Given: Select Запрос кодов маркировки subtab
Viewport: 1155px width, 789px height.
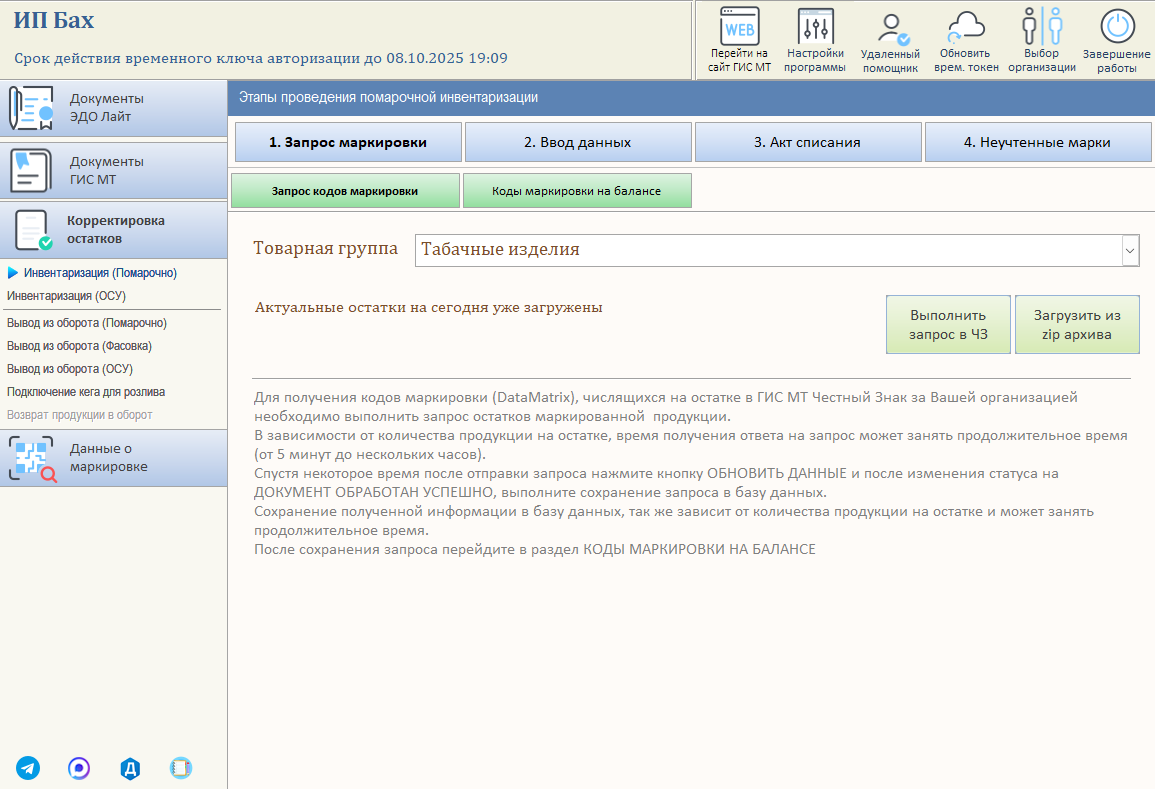Looking at the screenshot, I should click(x=345, y=191).
